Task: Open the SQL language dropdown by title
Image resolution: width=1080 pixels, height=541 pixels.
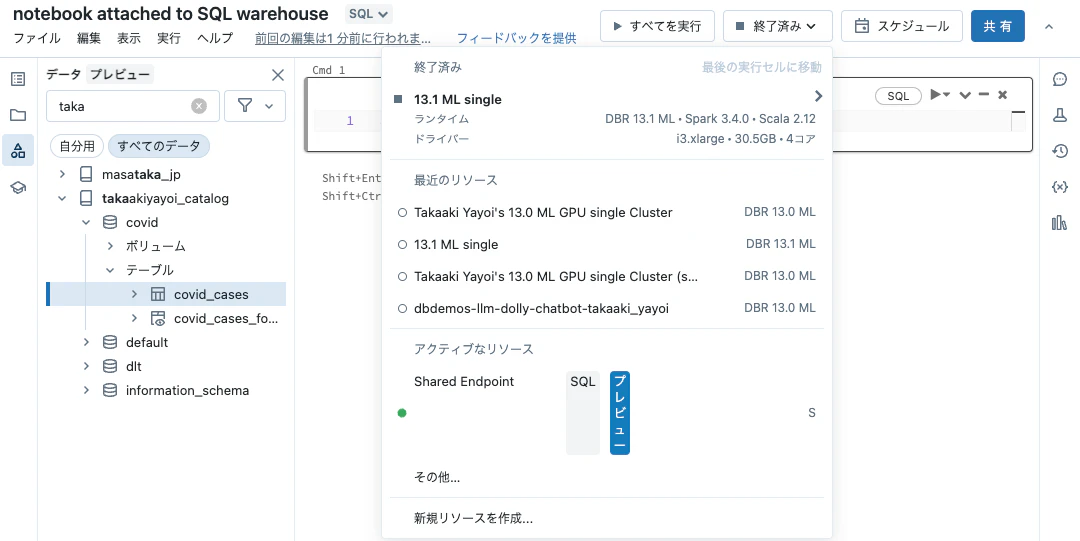Action: (x=369, y=13)
